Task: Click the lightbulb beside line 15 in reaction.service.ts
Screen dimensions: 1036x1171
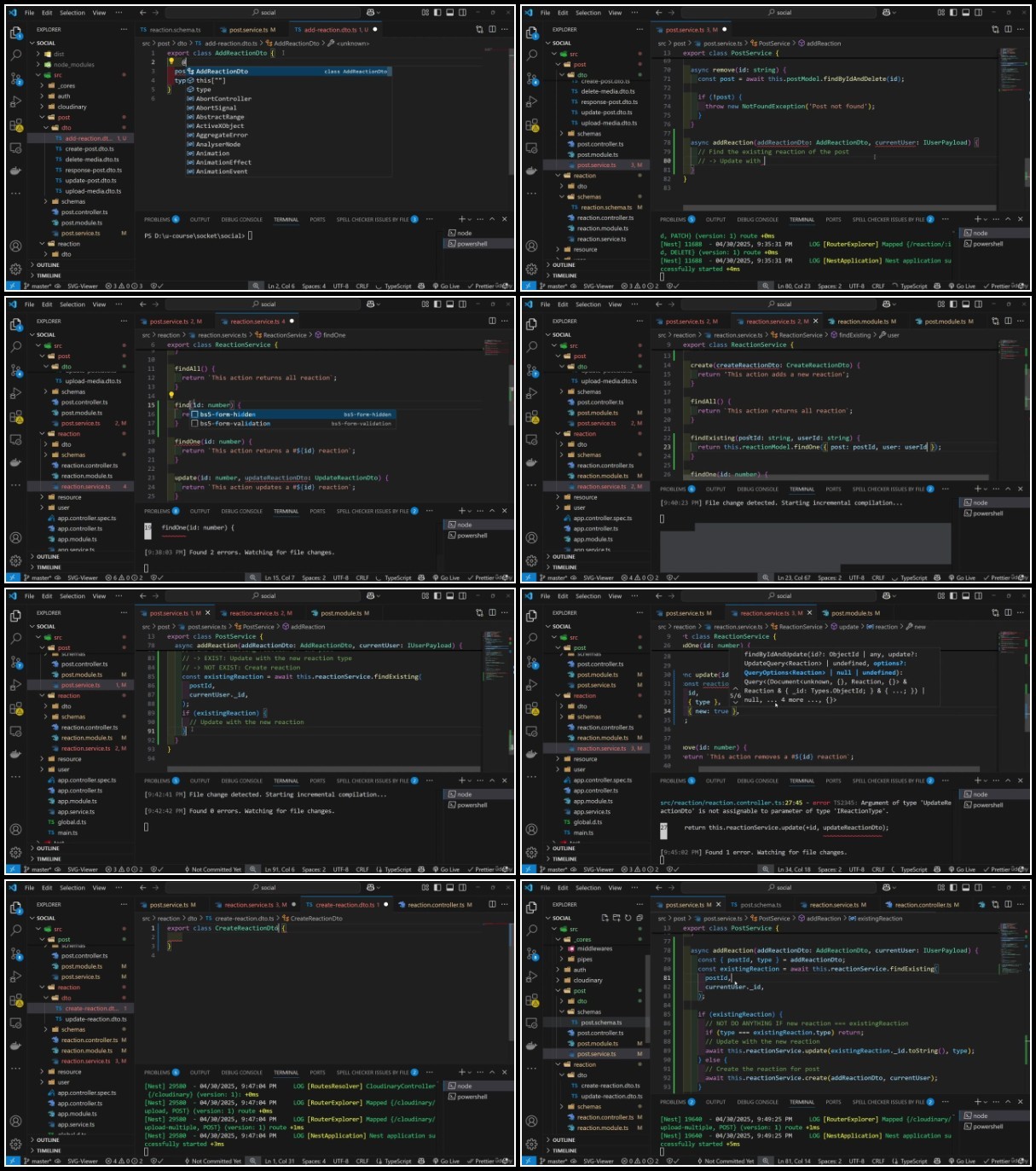Action: click(171, 395)
